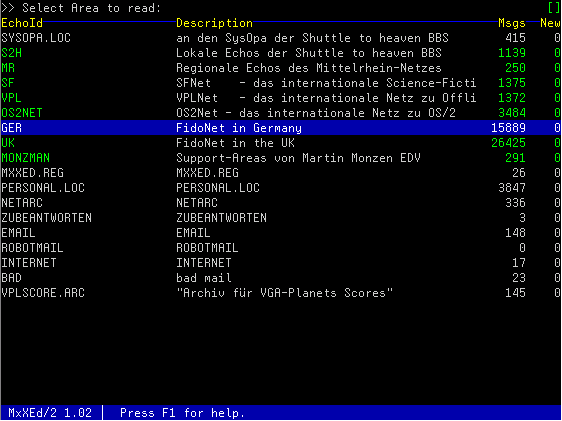Click message count 3484
The image size is (562, 421).
512,113
